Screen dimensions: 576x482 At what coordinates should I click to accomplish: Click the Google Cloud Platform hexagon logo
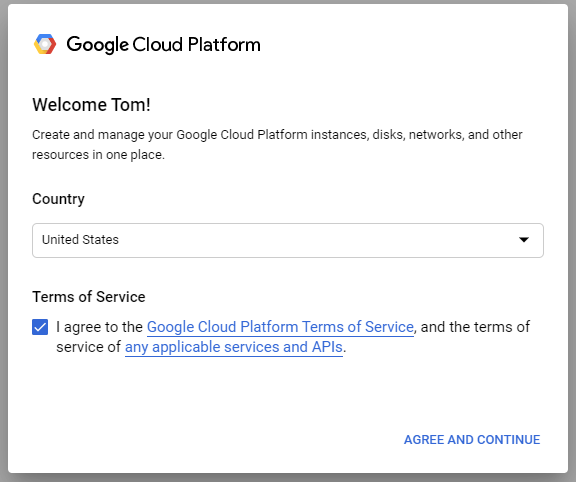click(x=45, y=44)
